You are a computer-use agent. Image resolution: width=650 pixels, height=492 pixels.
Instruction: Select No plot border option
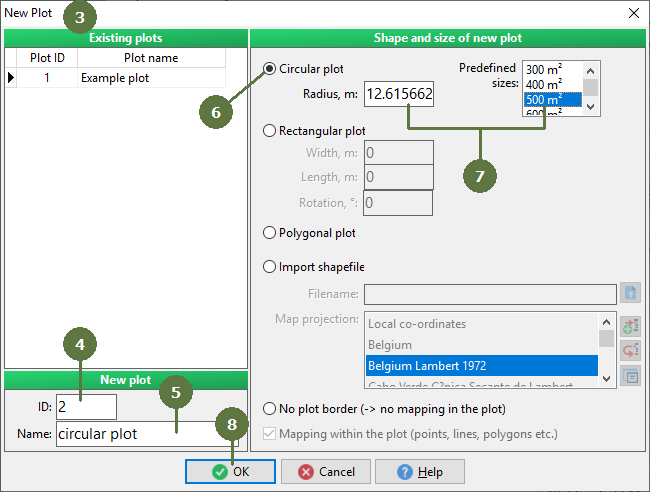(269, 409)
